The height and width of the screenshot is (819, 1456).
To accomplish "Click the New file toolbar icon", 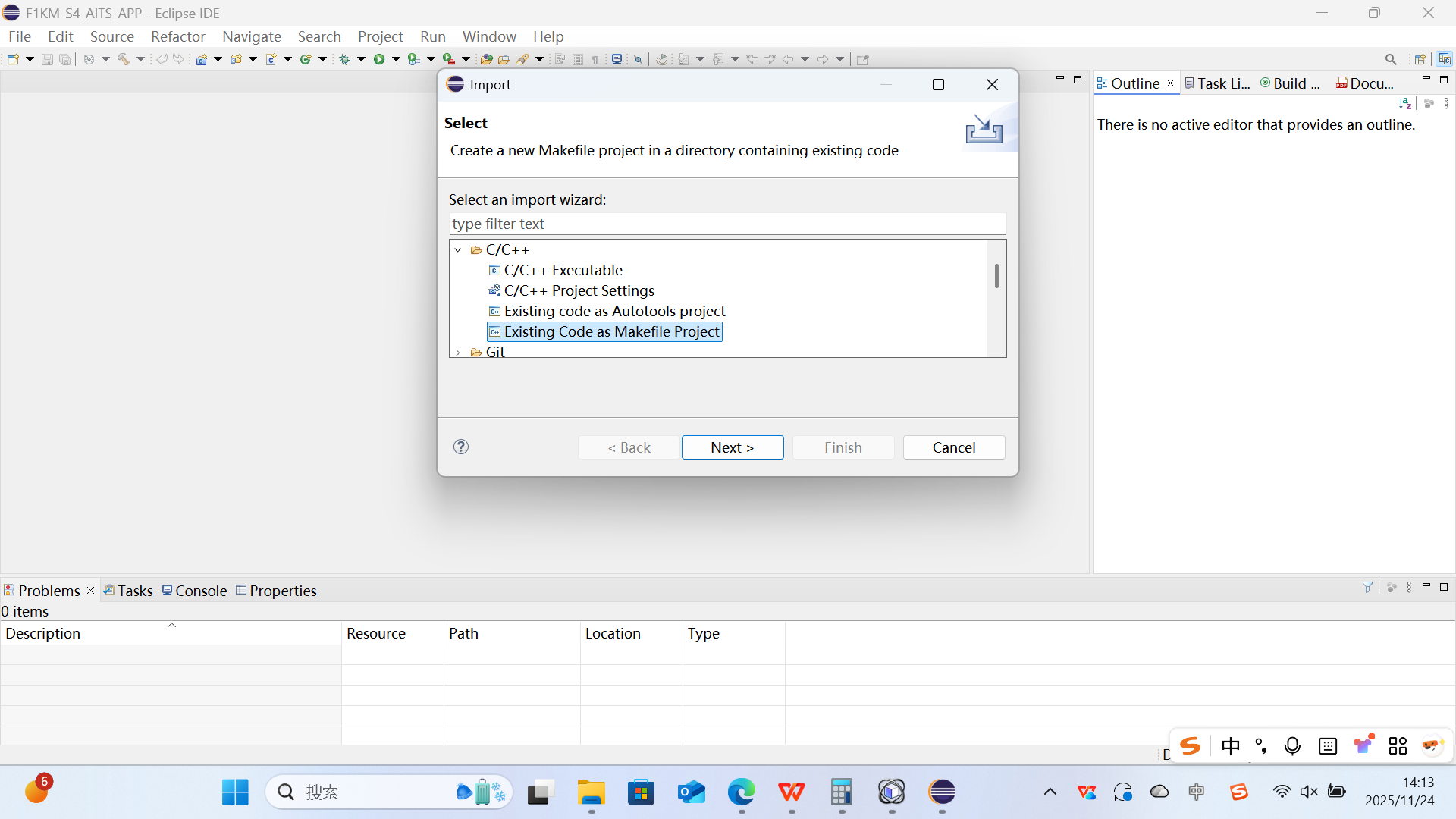I will pyautogui.click(x=13, y=59).
